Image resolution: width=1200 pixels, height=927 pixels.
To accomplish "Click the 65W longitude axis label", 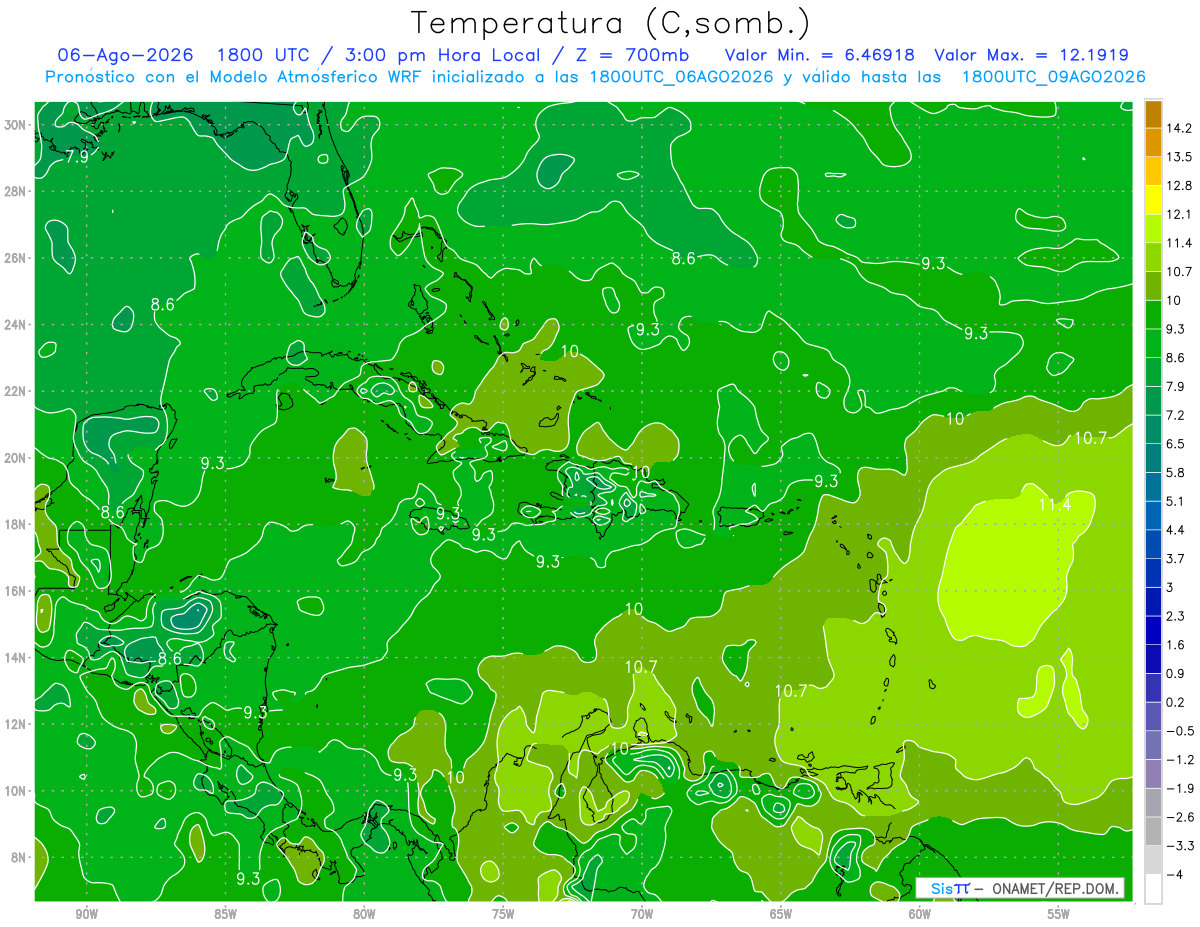I will pos(781,914).
